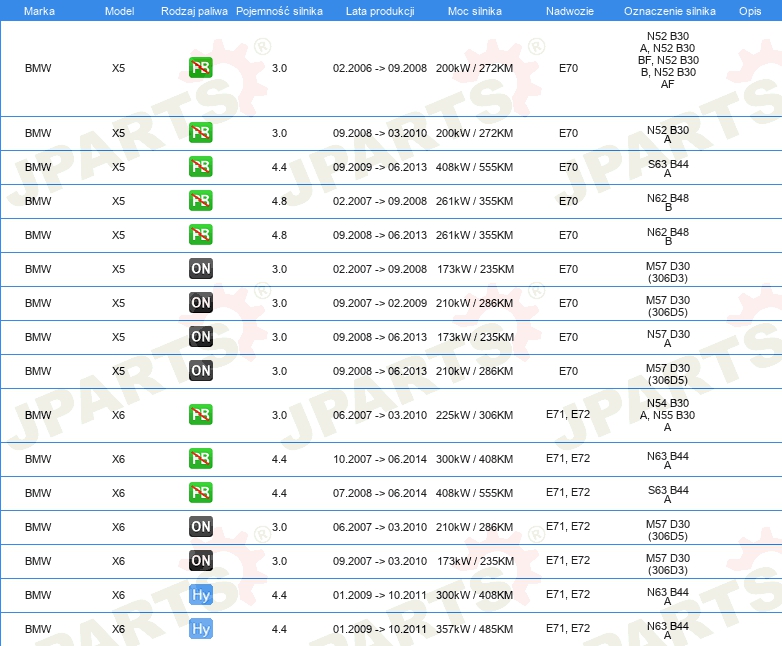The width and height of the screenshot is (782, 646).
Task: Click the PB icon for X5 02.2006 -> 09.2008
Action: pyautogui.click(x=200, y=68)
